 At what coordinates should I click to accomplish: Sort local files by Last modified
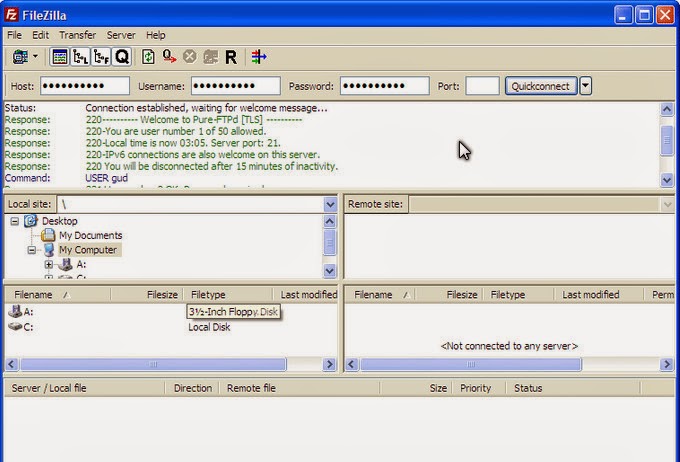pos(306,295)
